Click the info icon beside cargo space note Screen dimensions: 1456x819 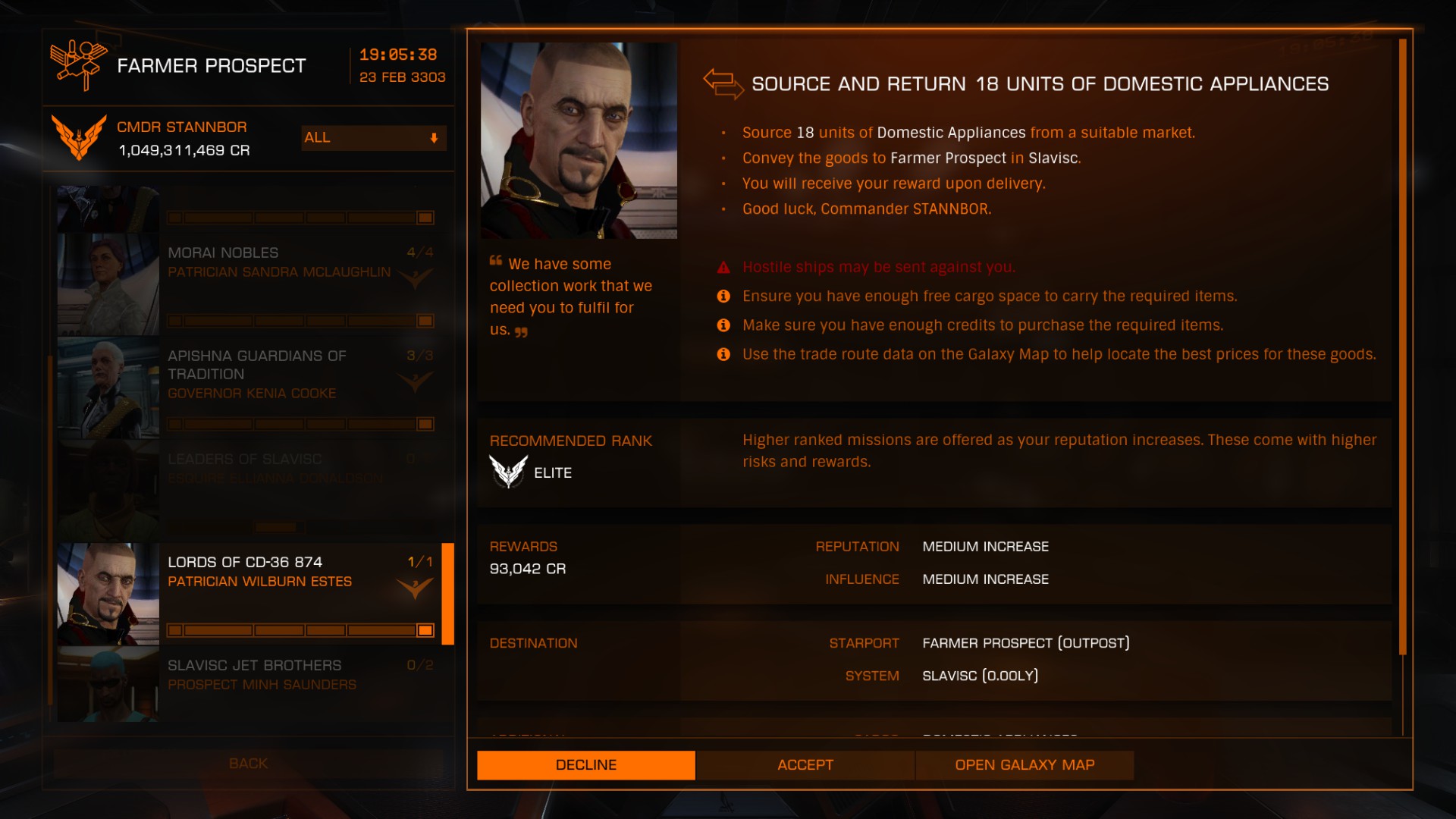[723, 297]
